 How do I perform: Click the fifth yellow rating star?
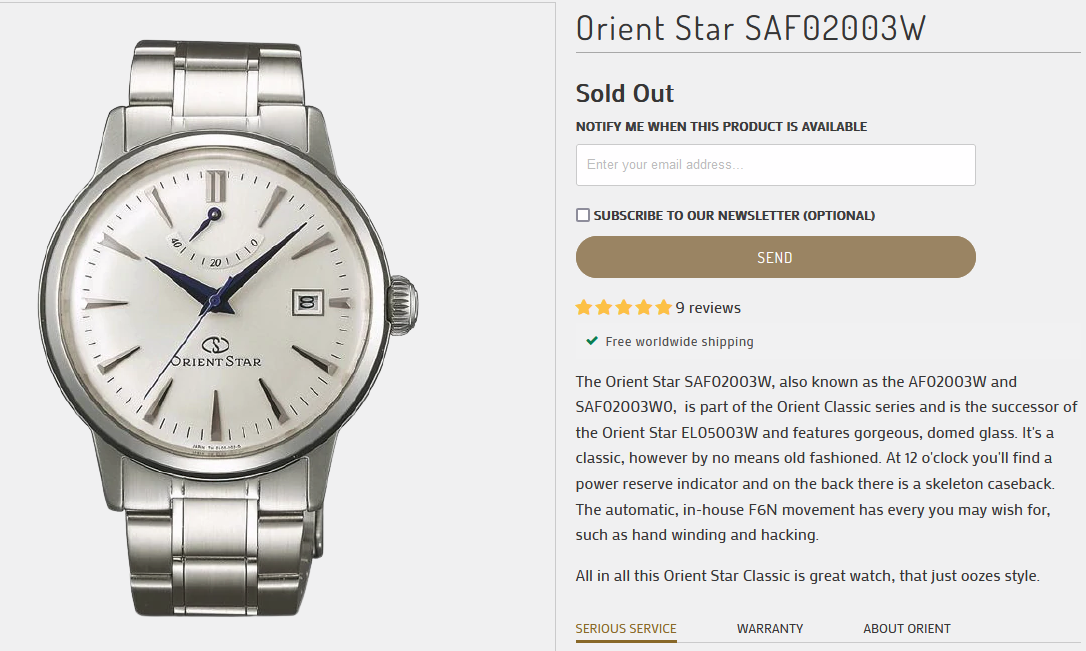[x=663, y=308]
